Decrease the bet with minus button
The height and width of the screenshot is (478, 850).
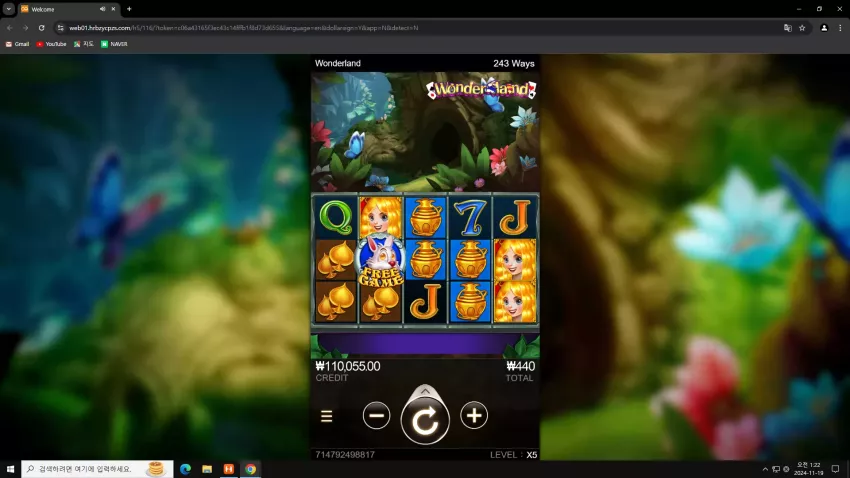click(376, 416)
